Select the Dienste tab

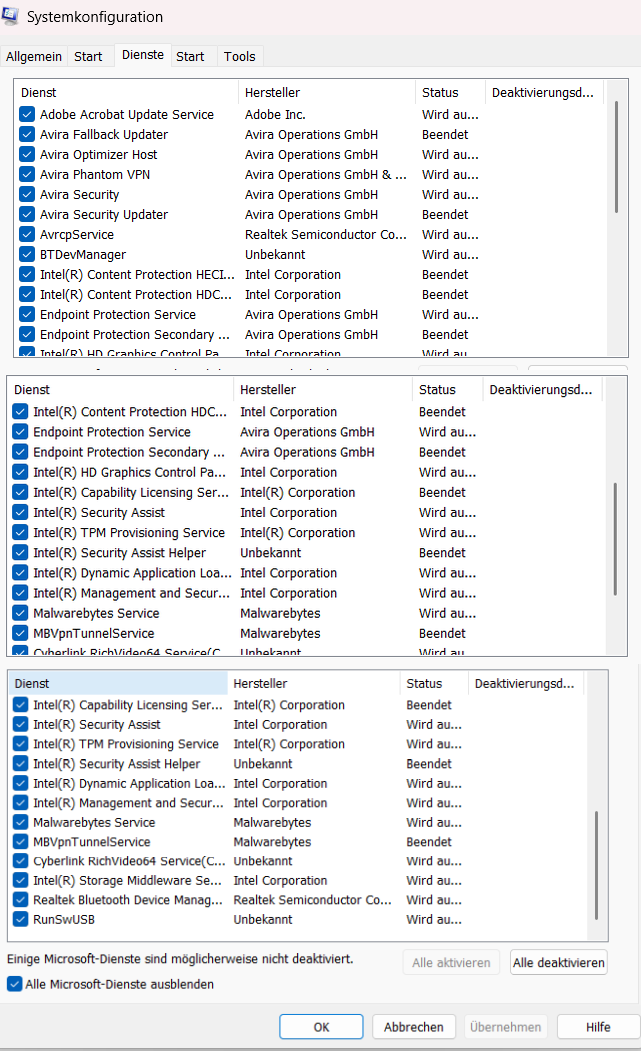pos(143,55)
